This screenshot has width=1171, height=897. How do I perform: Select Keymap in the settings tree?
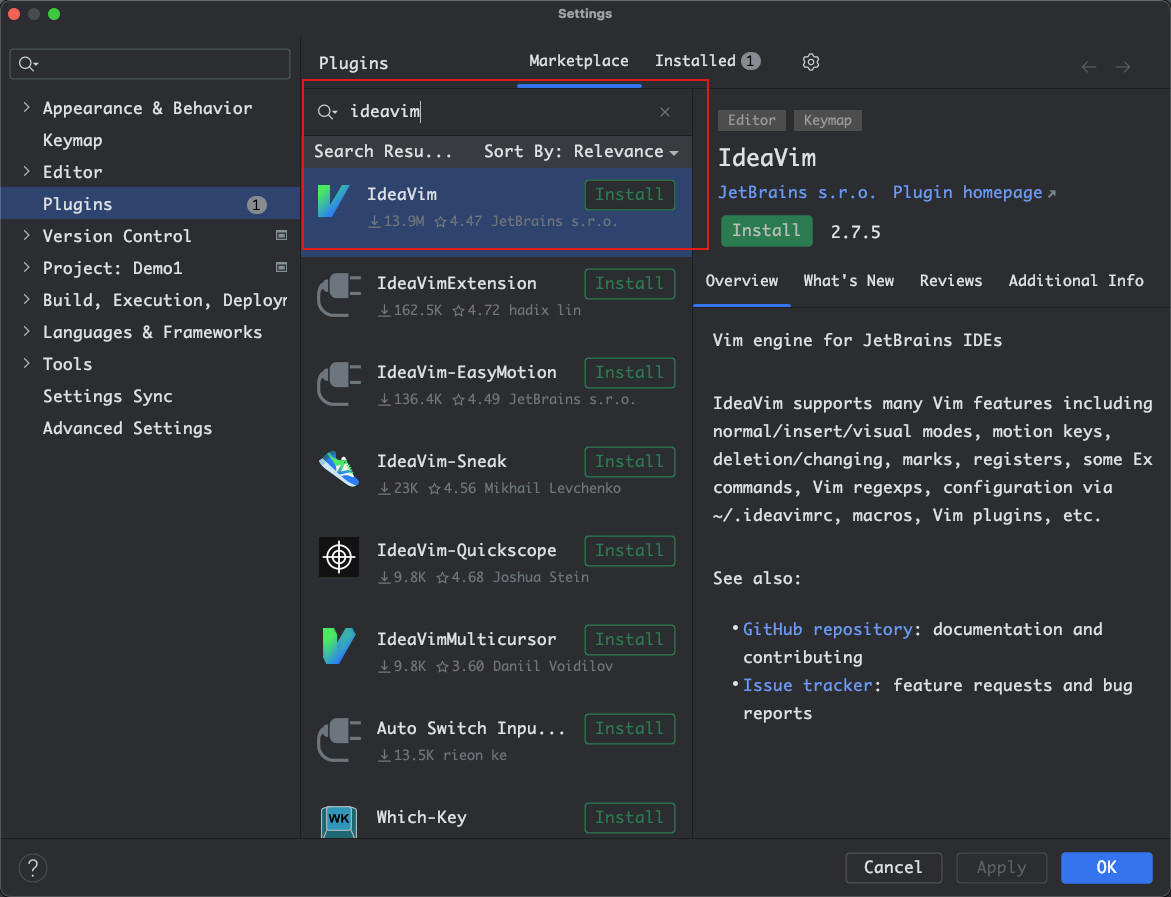[x=72, y=140]
